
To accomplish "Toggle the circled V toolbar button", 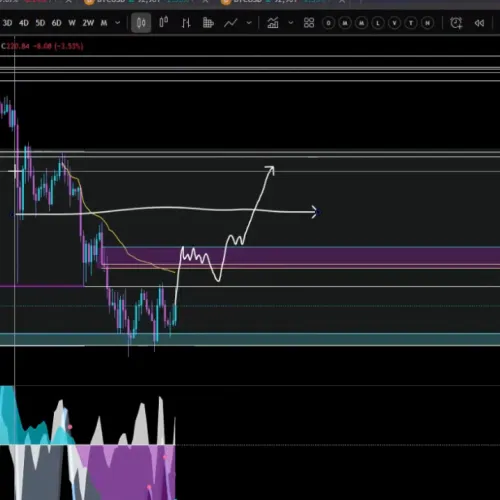I will click(395, 23).
